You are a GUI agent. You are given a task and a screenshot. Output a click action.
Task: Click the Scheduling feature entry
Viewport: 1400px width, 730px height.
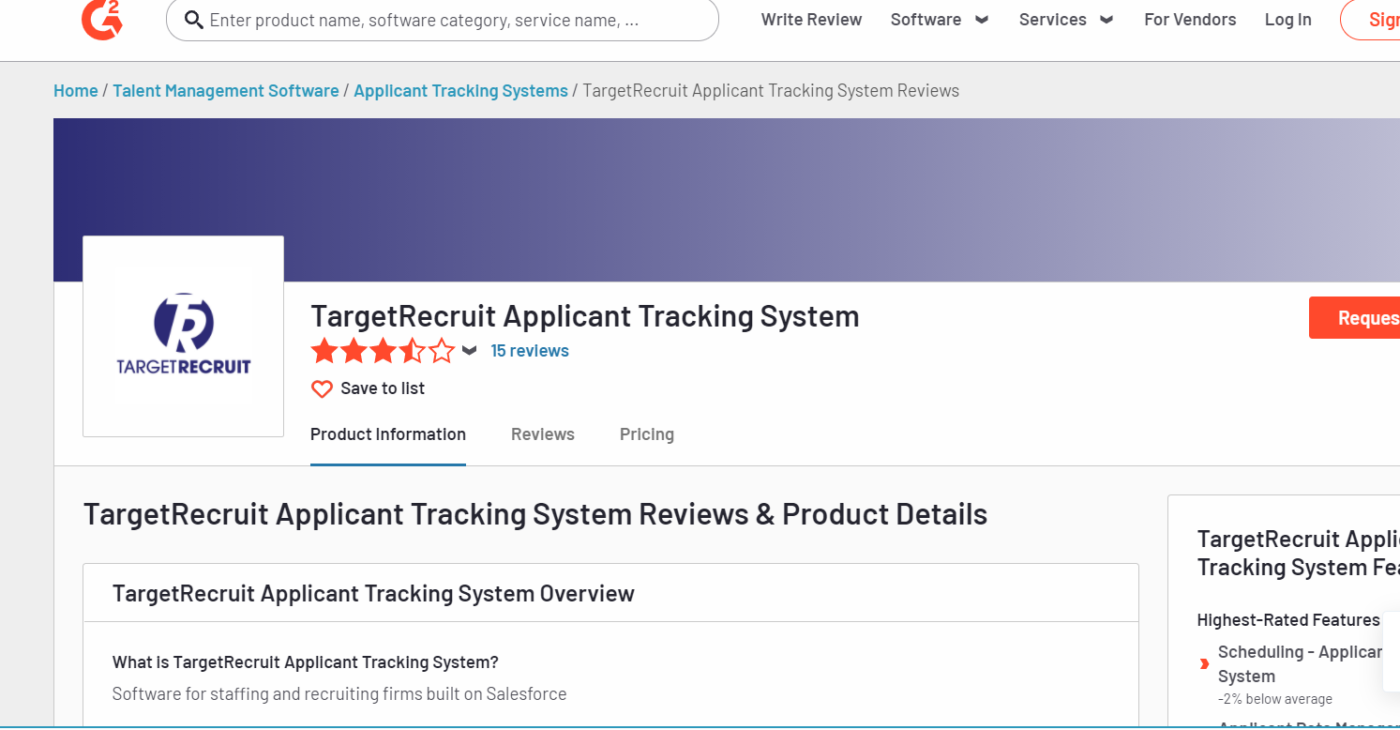pos(1300,664)
